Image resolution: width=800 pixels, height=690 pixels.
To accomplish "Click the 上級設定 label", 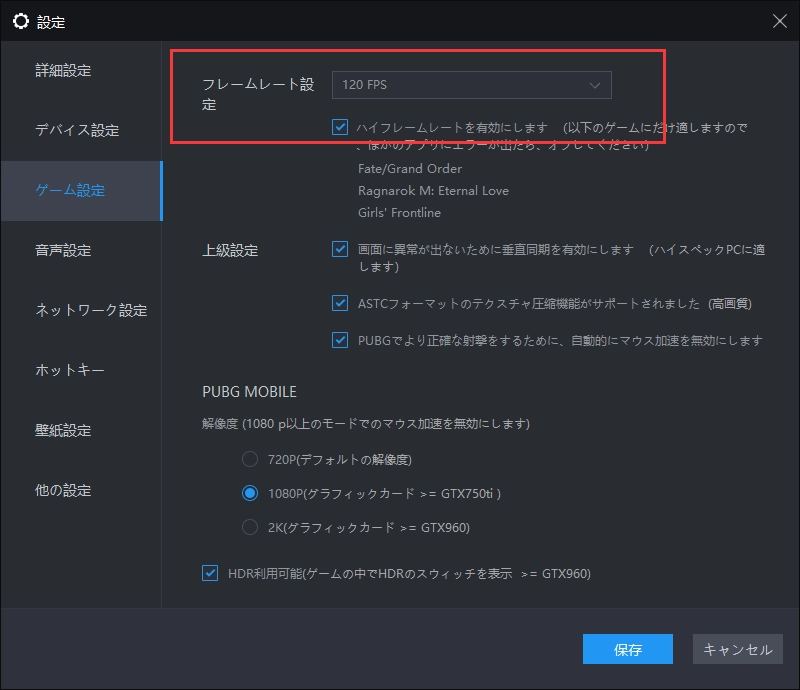I will 230,251.
